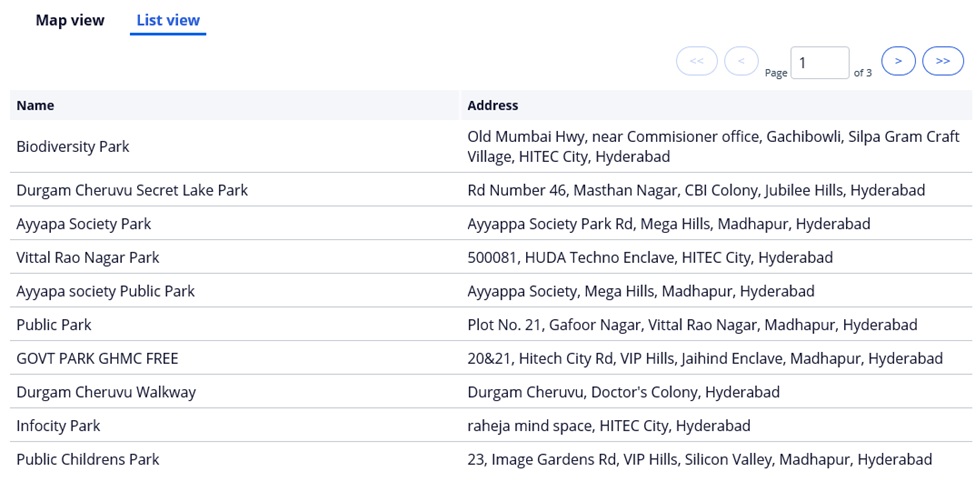Screen dimensions: 975x502
Task: Open the Infocity Park row
Action: (491, 425)
